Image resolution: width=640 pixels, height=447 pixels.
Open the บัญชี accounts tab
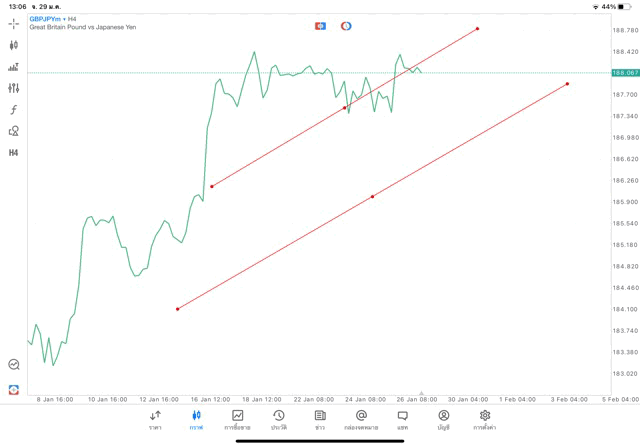click(x=443, y=420)
